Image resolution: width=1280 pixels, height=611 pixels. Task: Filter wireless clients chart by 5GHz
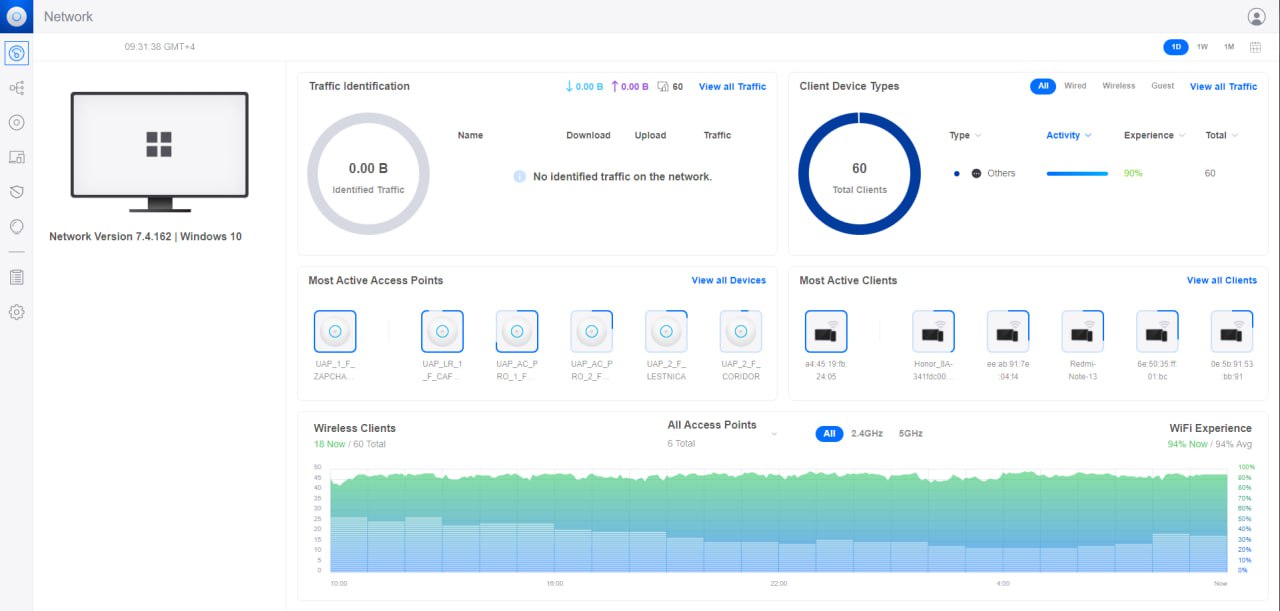click(910, 433)
